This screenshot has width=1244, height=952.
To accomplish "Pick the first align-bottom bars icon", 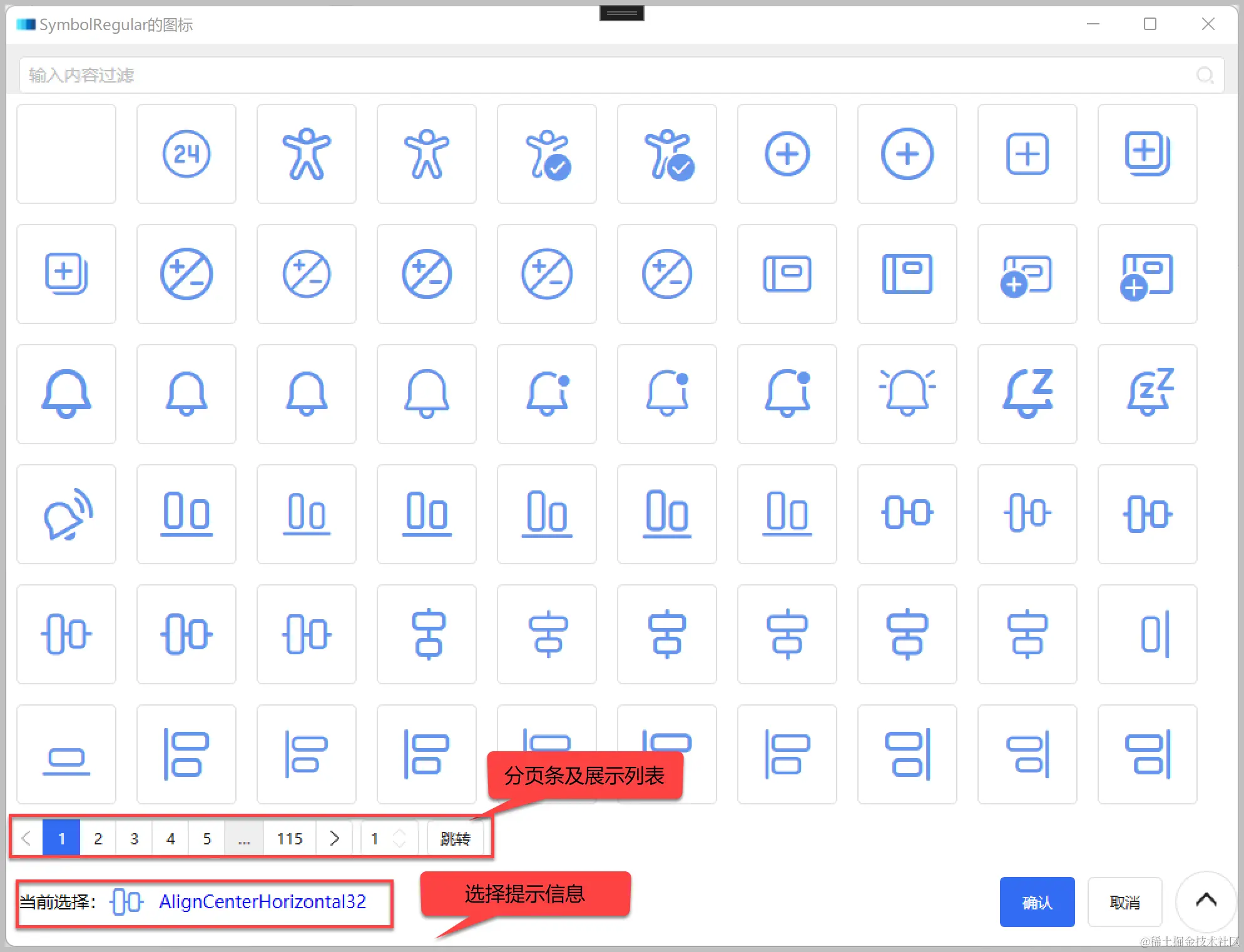I will (x=186, y=514).
